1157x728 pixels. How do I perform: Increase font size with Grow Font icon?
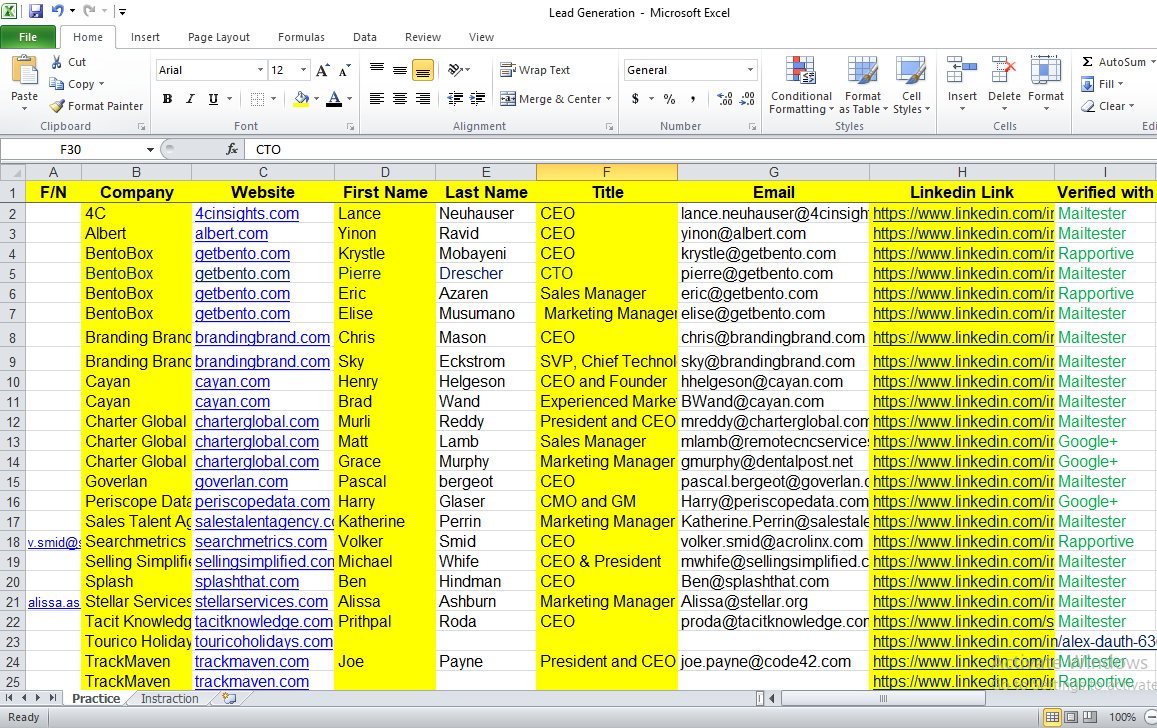tap(322, 70)
